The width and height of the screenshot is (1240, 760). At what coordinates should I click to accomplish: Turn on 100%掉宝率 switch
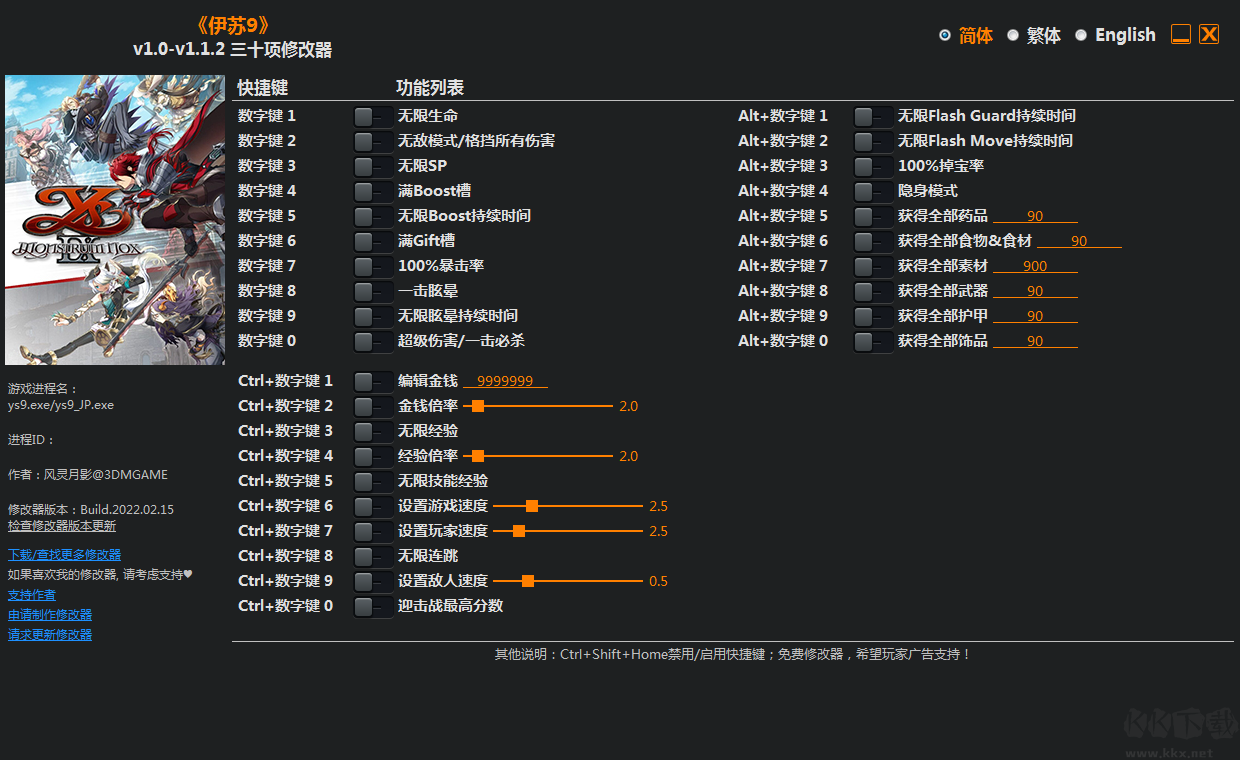pyautogui.click(x=873, y=167)
